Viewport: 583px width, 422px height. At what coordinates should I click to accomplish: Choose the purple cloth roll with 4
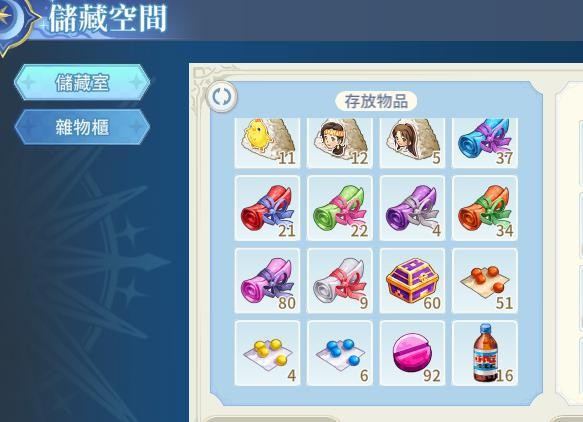pyautogui.click(x=412, y=208)
